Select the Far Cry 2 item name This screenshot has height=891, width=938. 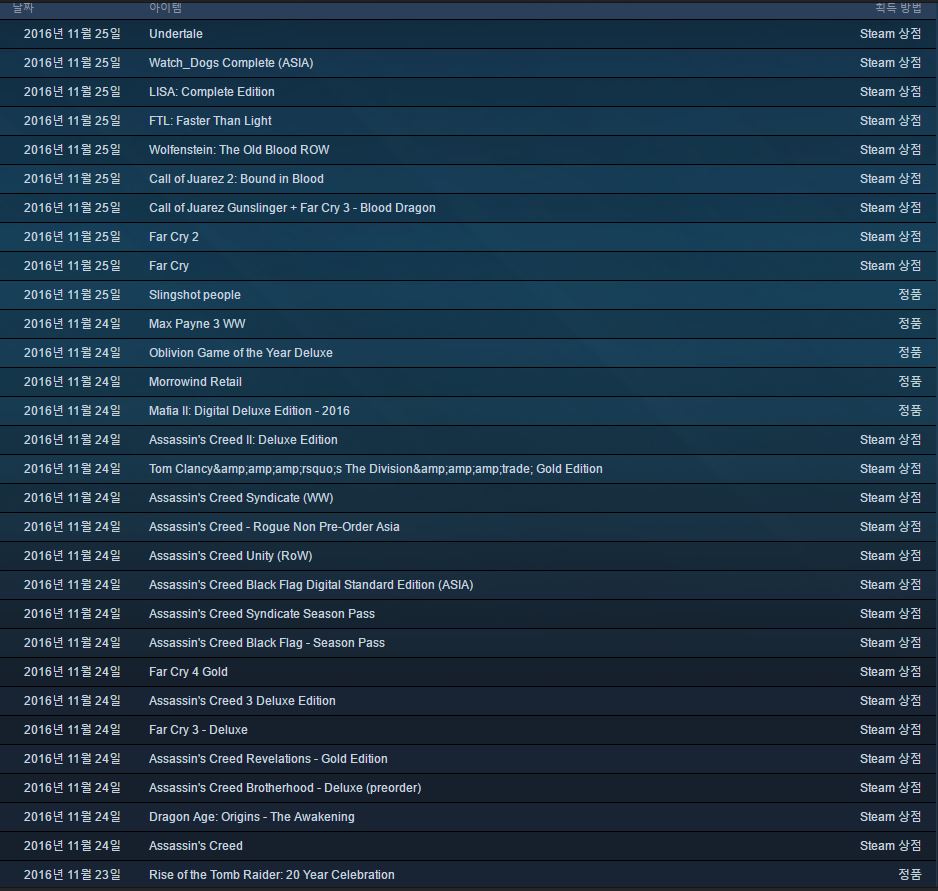coord(174,237)
